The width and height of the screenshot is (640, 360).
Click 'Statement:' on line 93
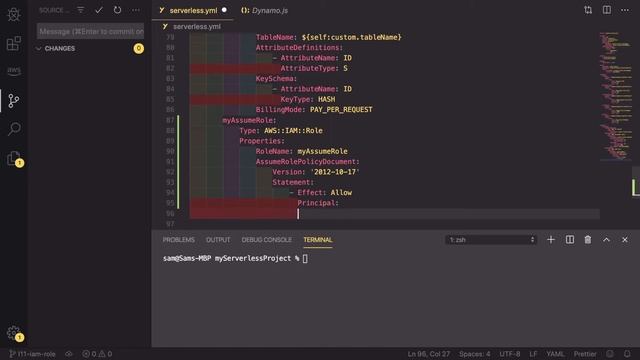point(293,182)
